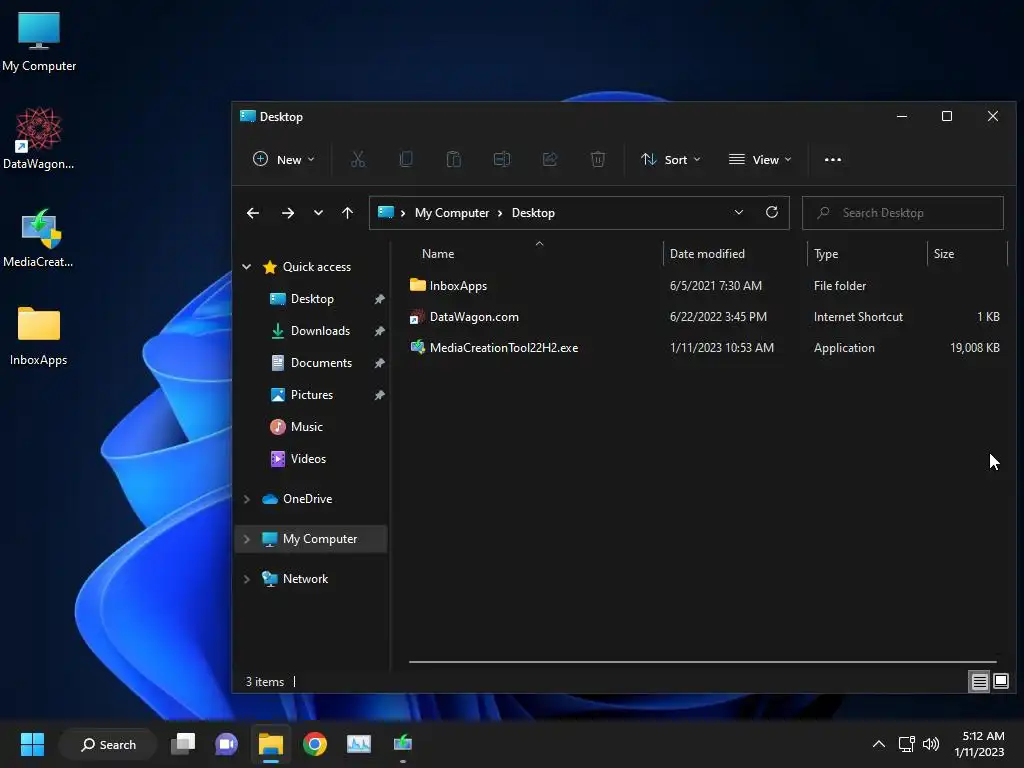Open the Sort options dropdown
The width and height of the screenshot is (1024, 768).
point(671,159)
